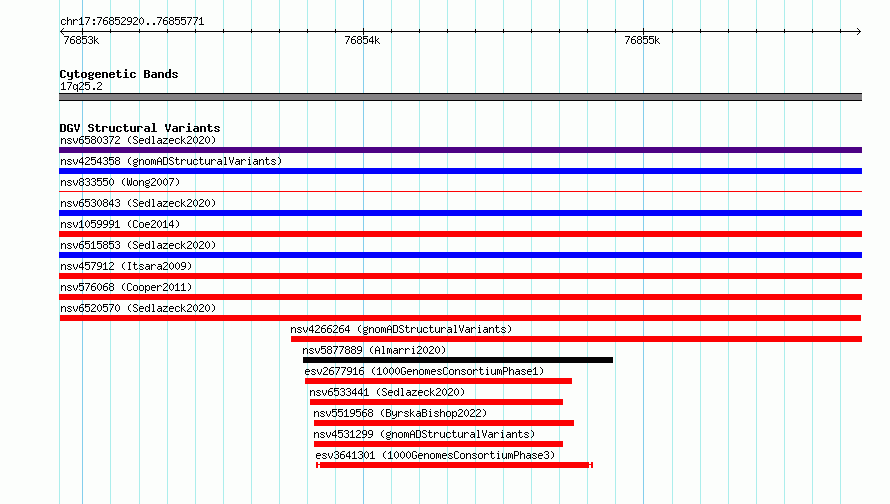This screenshot has height=504, width=890.
Task: Open the nsv4531299 (gnomADStructuralVariants) label
Action: click(x=424, y=434)
